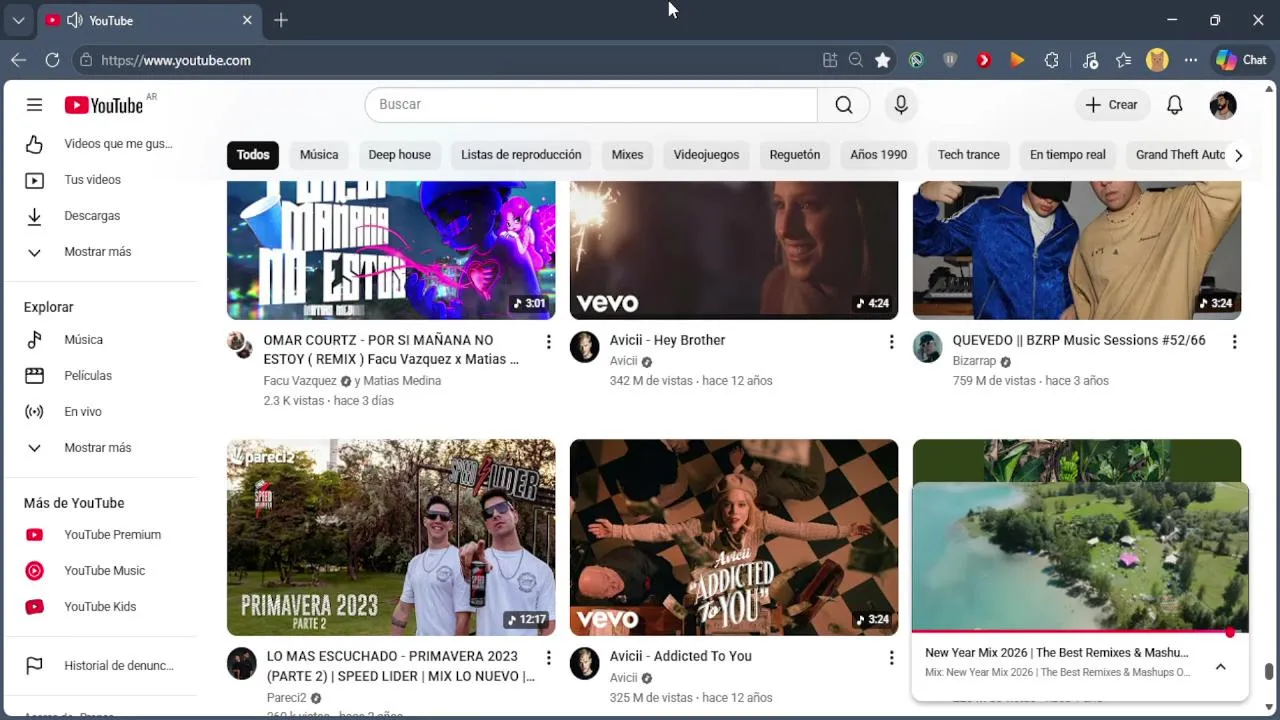Open options for Quevedo BZRP video
The height and width of the screenshot is (720, 1280).
[x=1234, y=342]
